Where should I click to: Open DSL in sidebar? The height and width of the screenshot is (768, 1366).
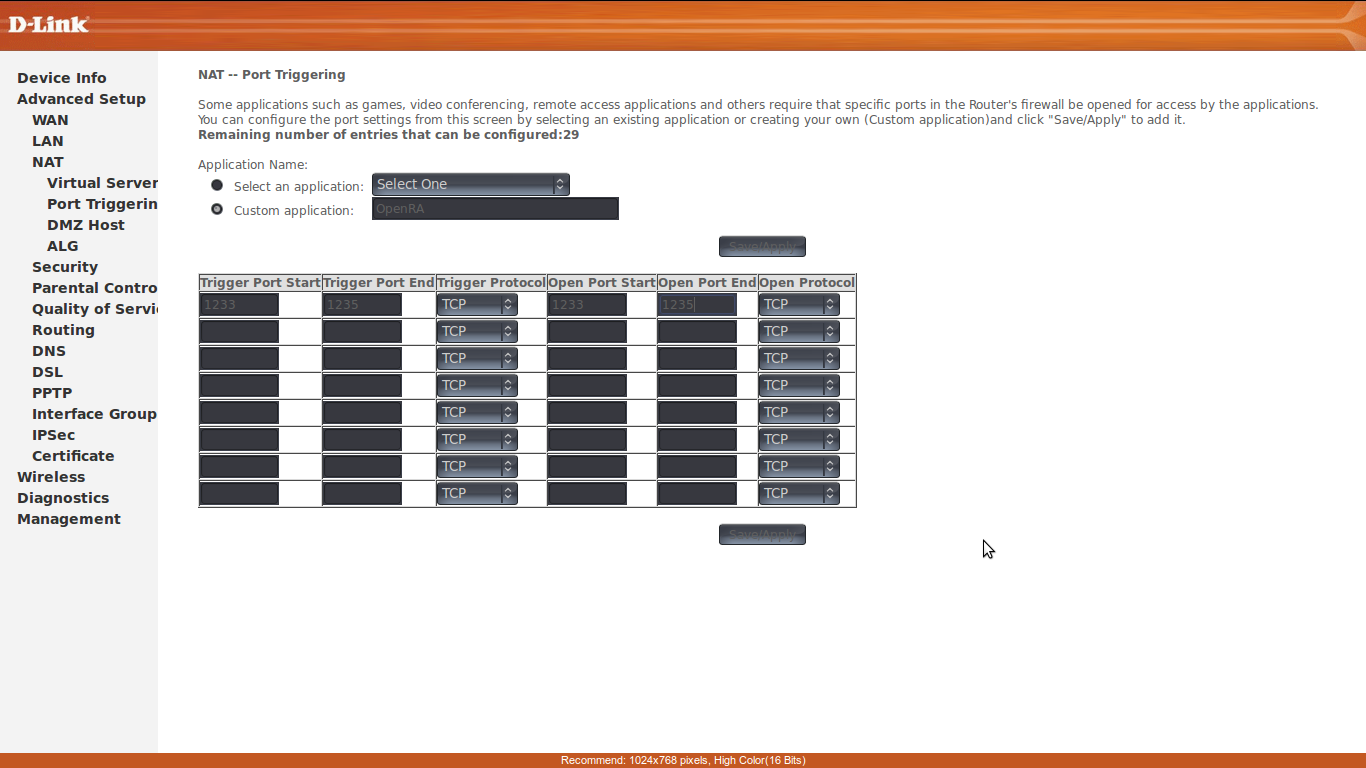click(47, 372)
